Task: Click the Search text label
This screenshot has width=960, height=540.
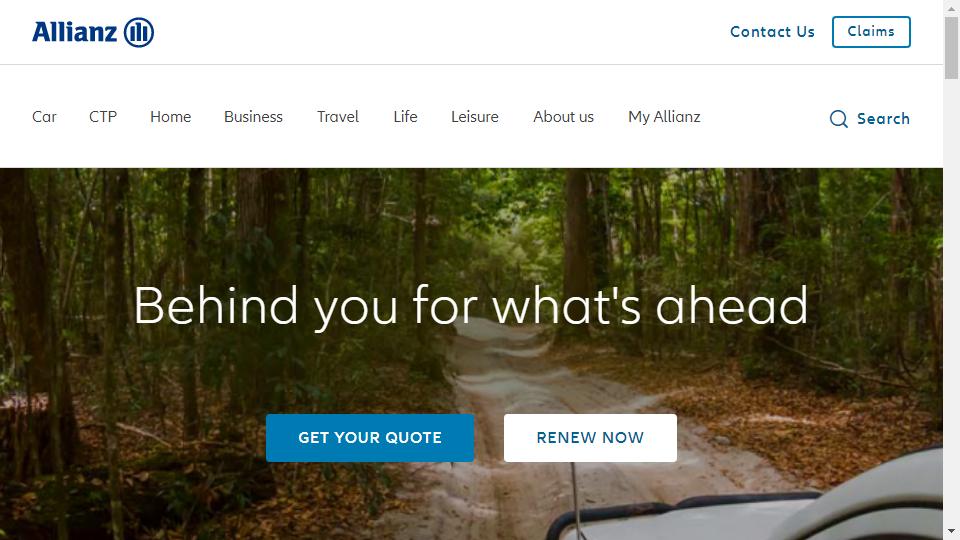Action: point(883,119)
